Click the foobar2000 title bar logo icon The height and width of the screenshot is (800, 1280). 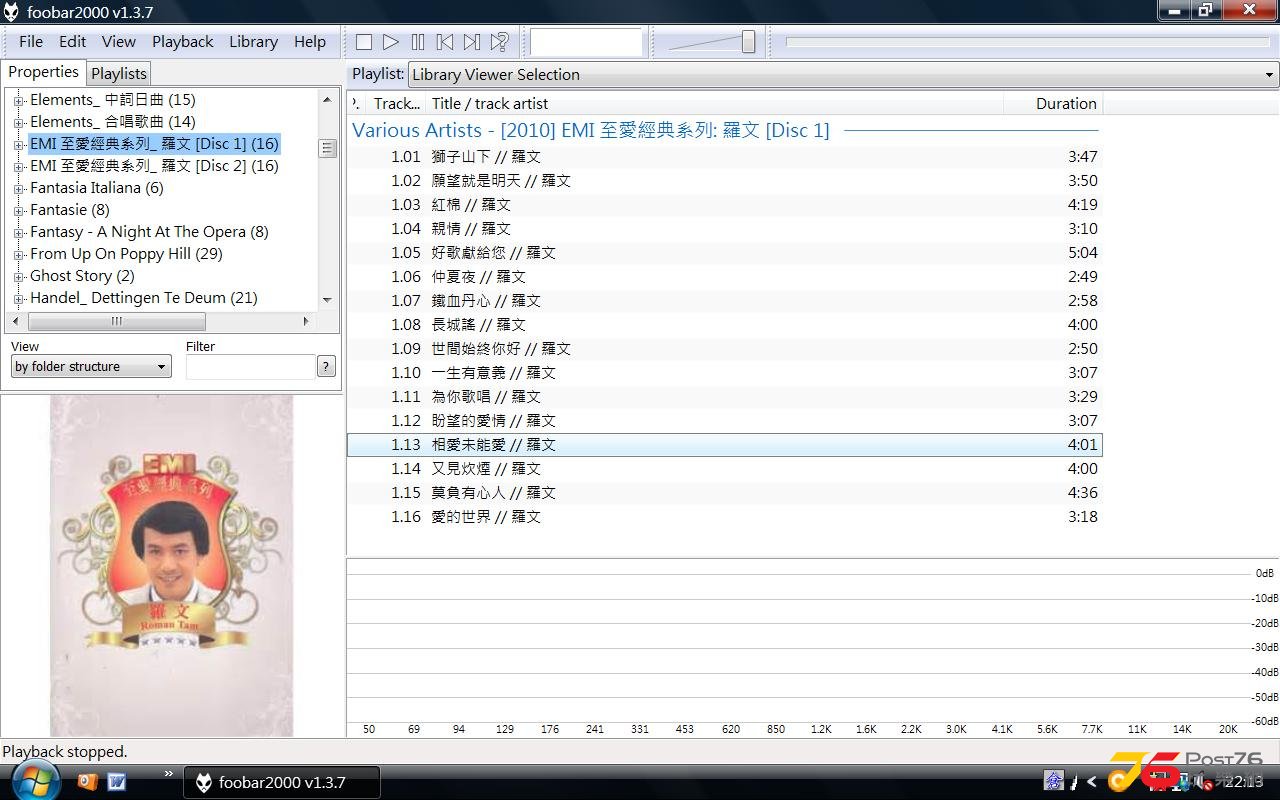pos(12,12)
